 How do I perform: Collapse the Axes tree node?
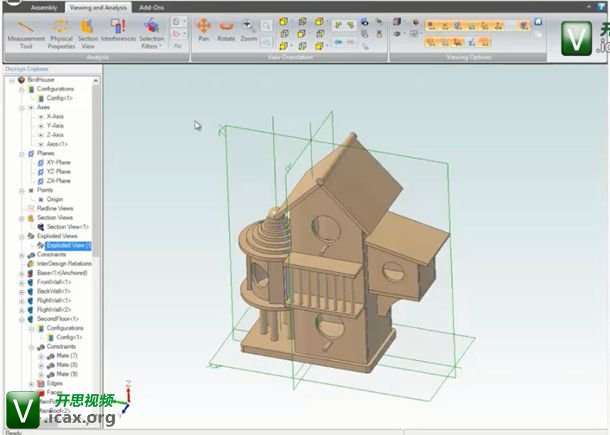21,107
